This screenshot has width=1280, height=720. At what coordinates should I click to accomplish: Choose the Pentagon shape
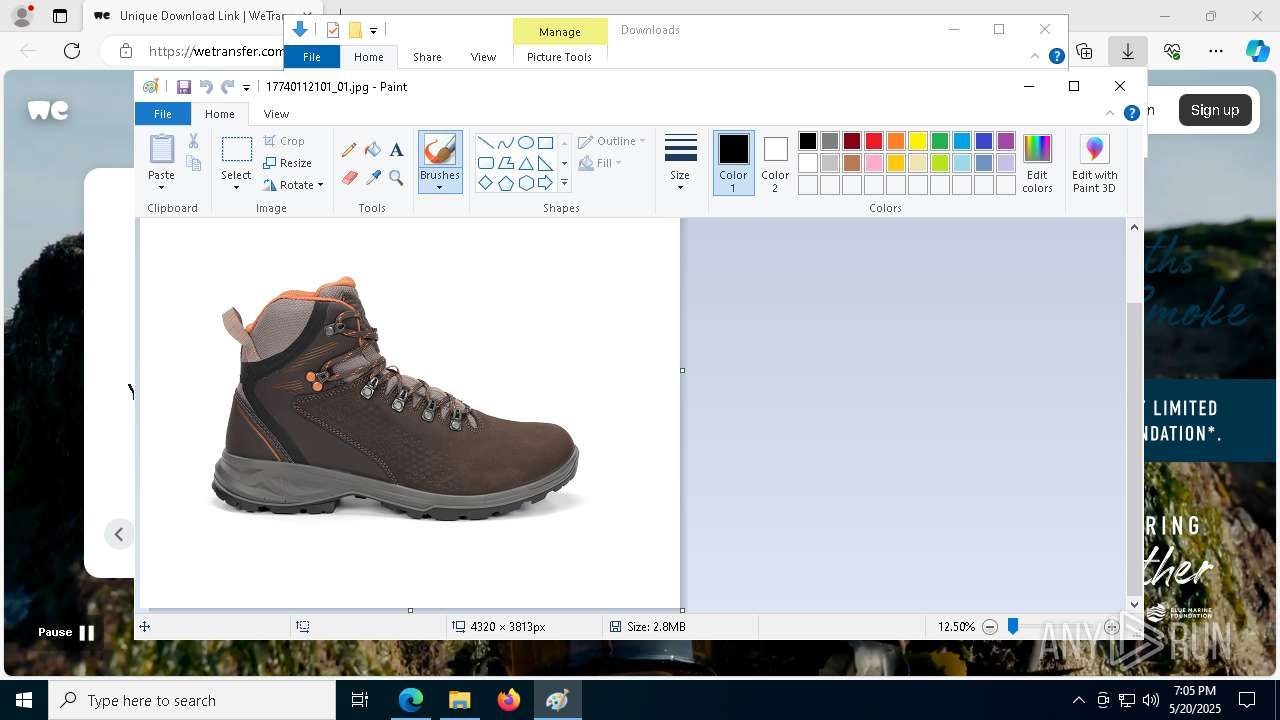click(x=505, y=183)
